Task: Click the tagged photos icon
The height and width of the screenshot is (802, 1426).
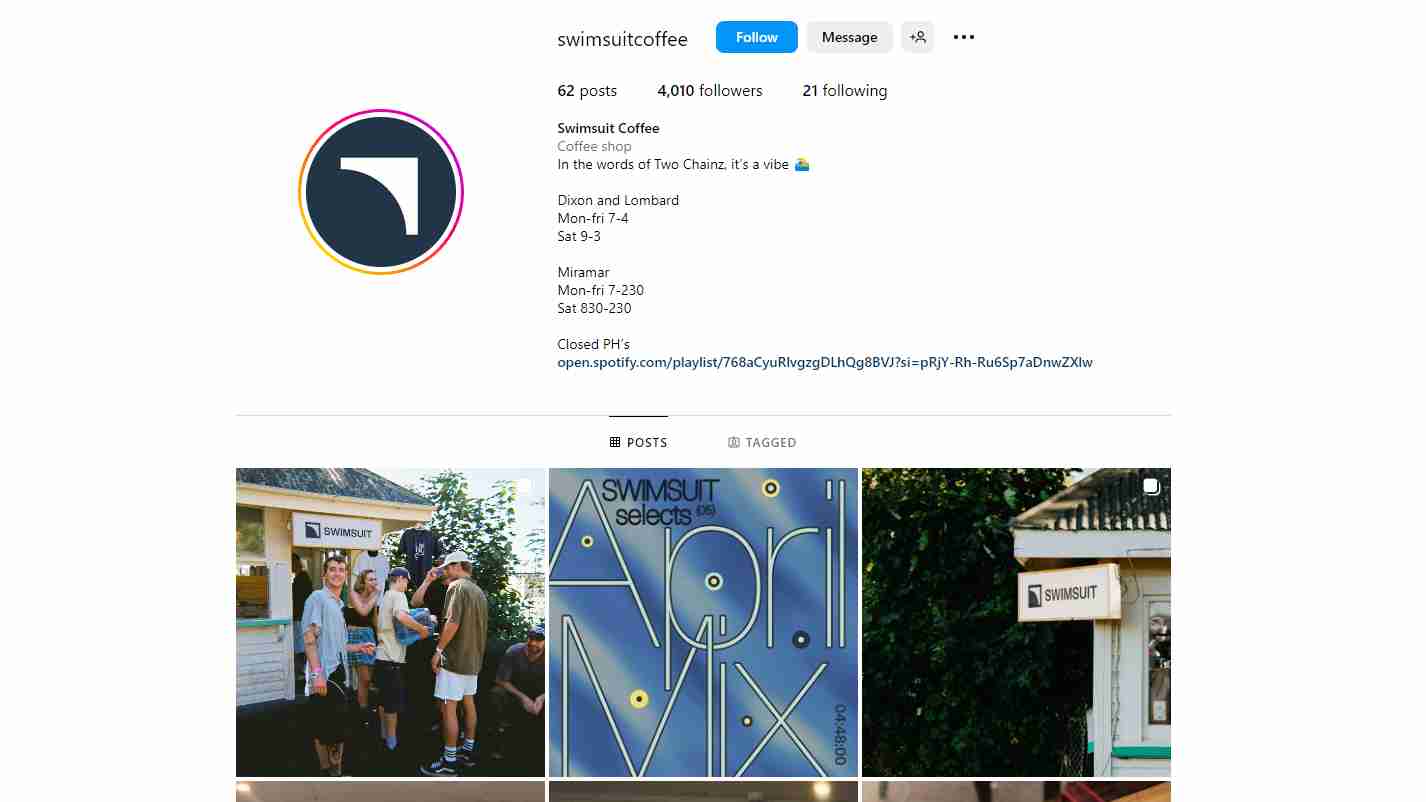Action: (x=734, y=442)
